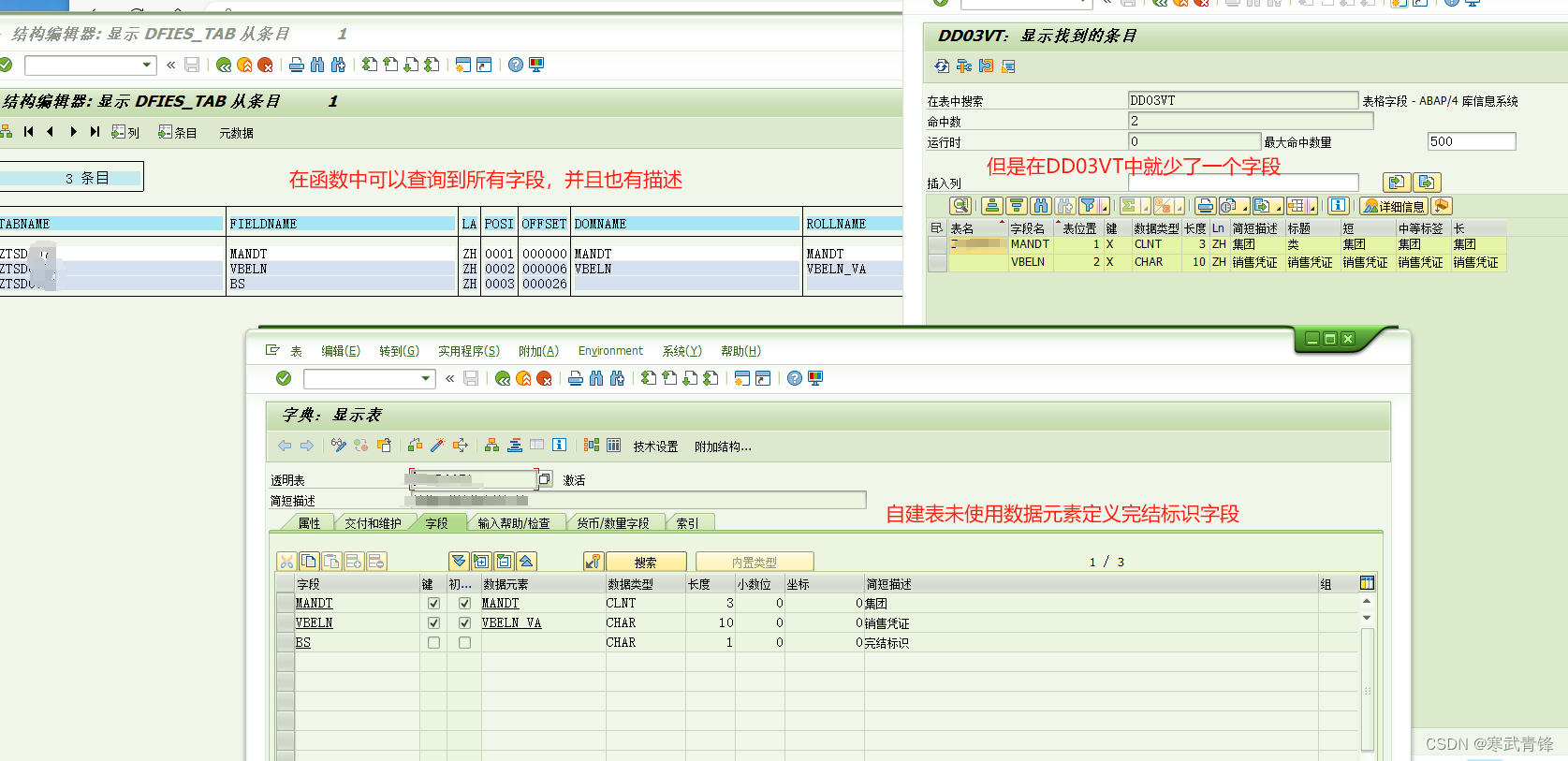Click the find binoculars icon in DD03VT grid toolbar
The image size is (1568, 761).
[x=1041, y=206]
